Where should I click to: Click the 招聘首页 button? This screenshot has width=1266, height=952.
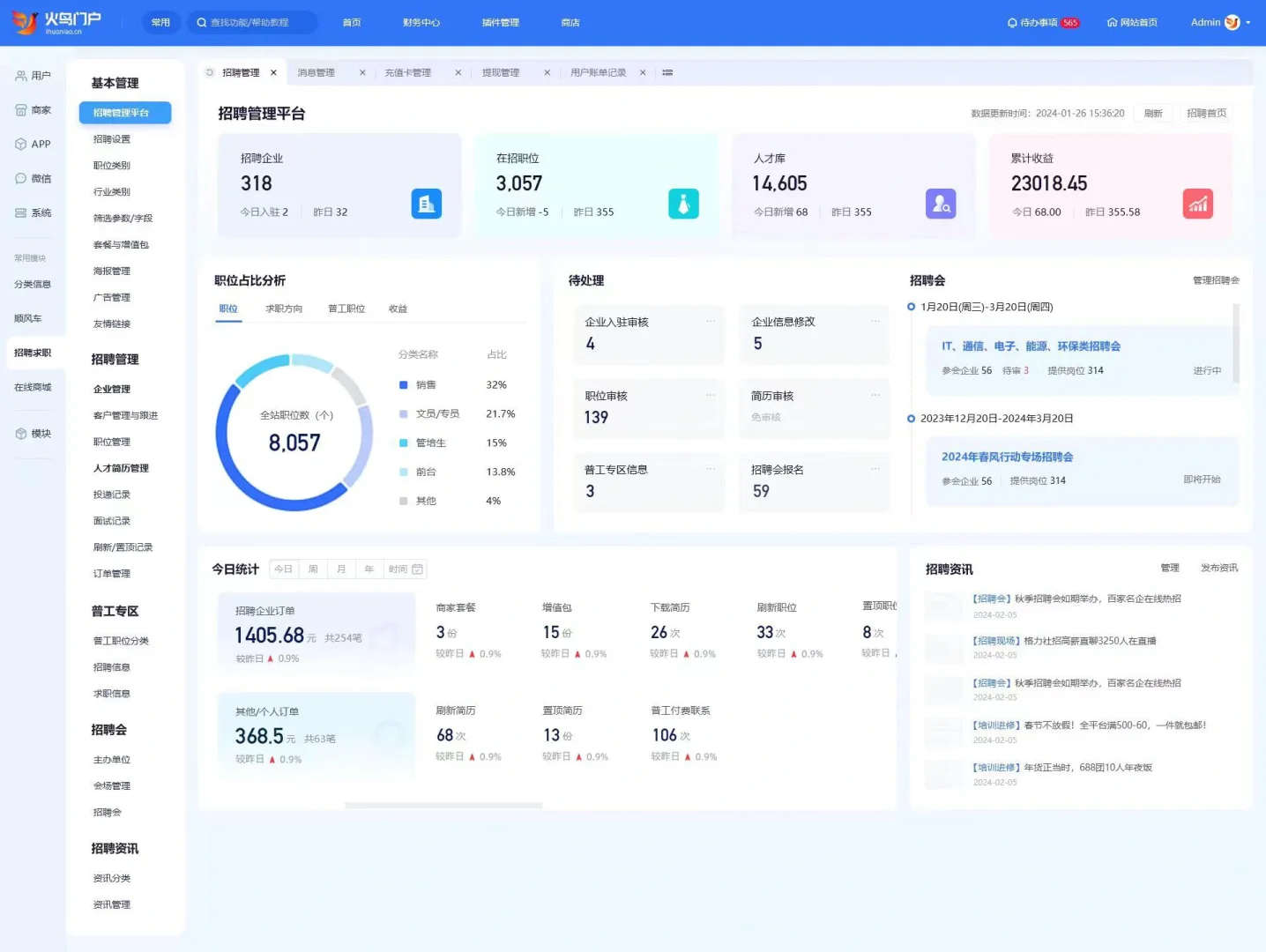1206,113
